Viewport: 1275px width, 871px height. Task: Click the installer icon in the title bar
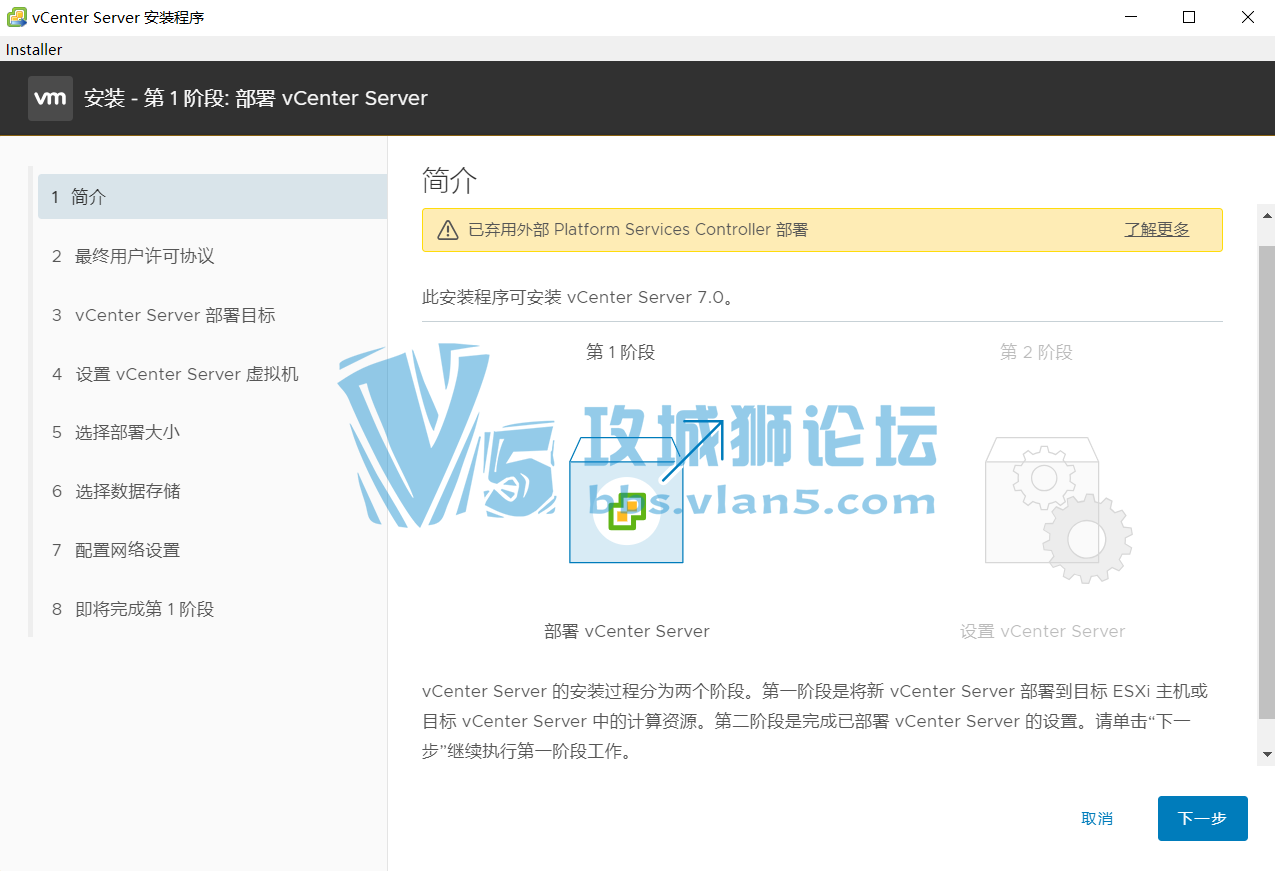14,16
